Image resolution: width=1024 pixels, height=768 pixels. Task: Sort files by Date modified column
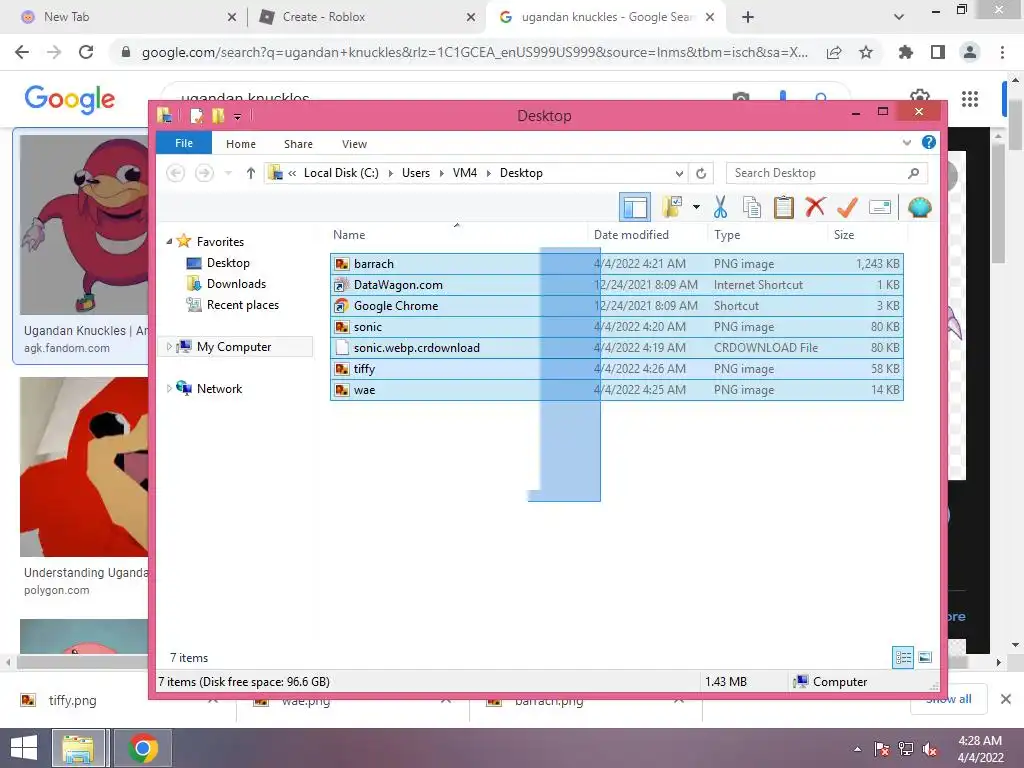(648, 234)
